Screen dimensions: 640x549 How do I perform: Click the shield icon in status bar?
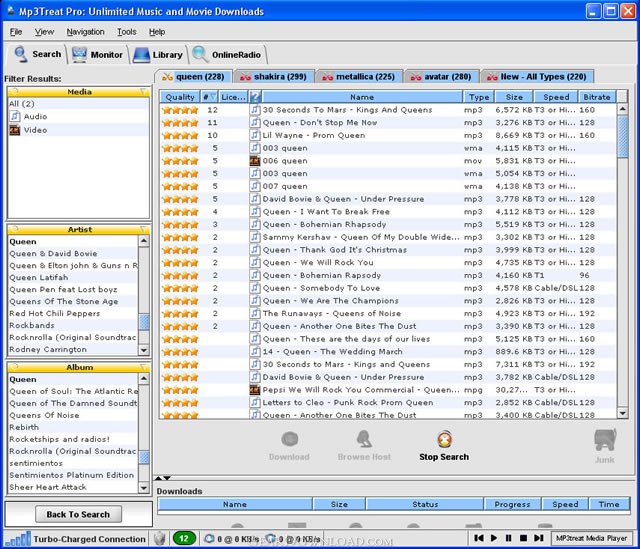[160, 538]
